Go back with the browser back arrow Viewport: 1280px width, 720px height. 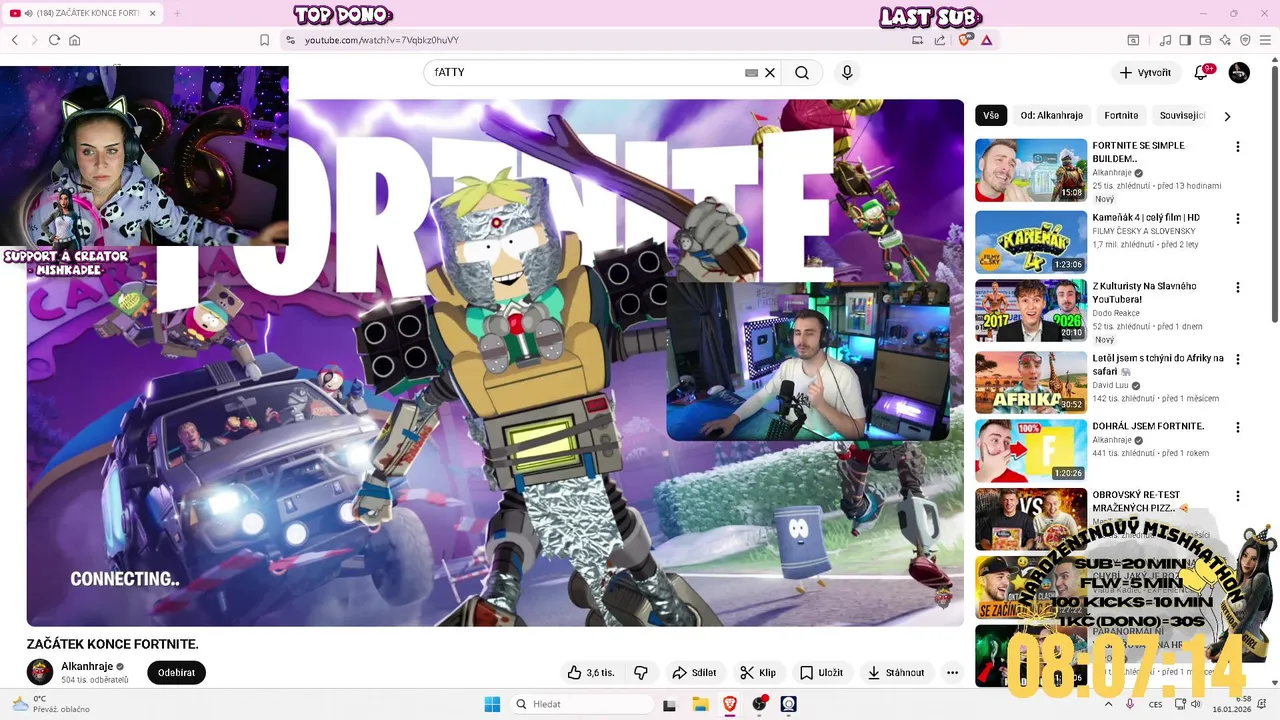pos(15,40)
